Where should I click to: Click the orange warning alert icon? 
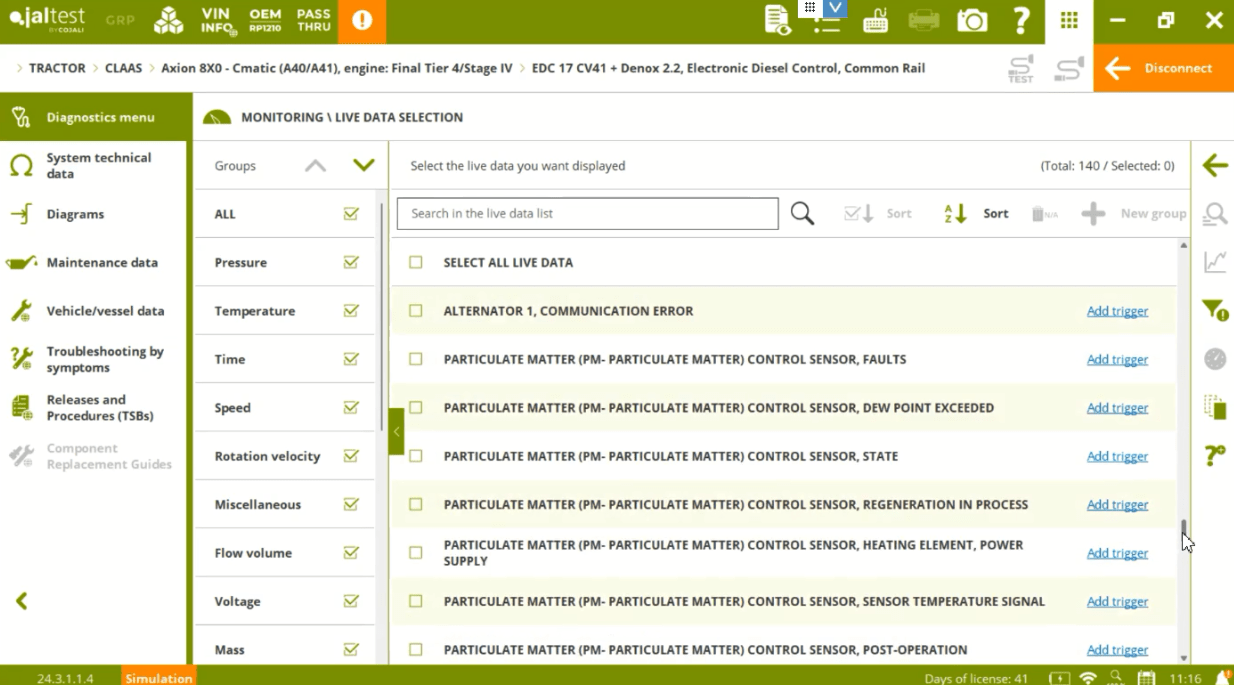(x=362, y=21)
